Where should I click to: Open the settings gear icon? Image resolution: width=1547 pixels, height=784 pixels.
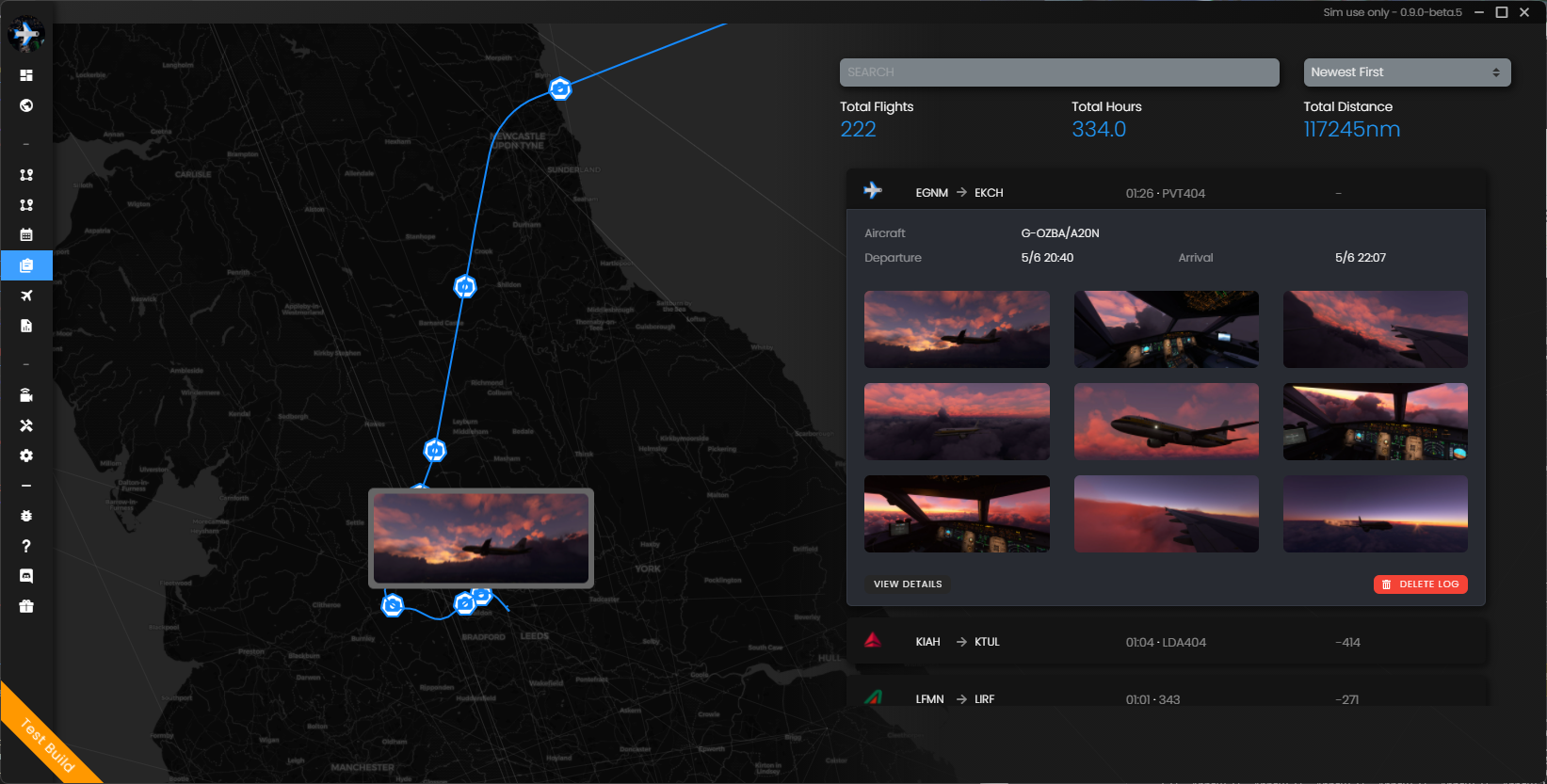tap(26, 456)
